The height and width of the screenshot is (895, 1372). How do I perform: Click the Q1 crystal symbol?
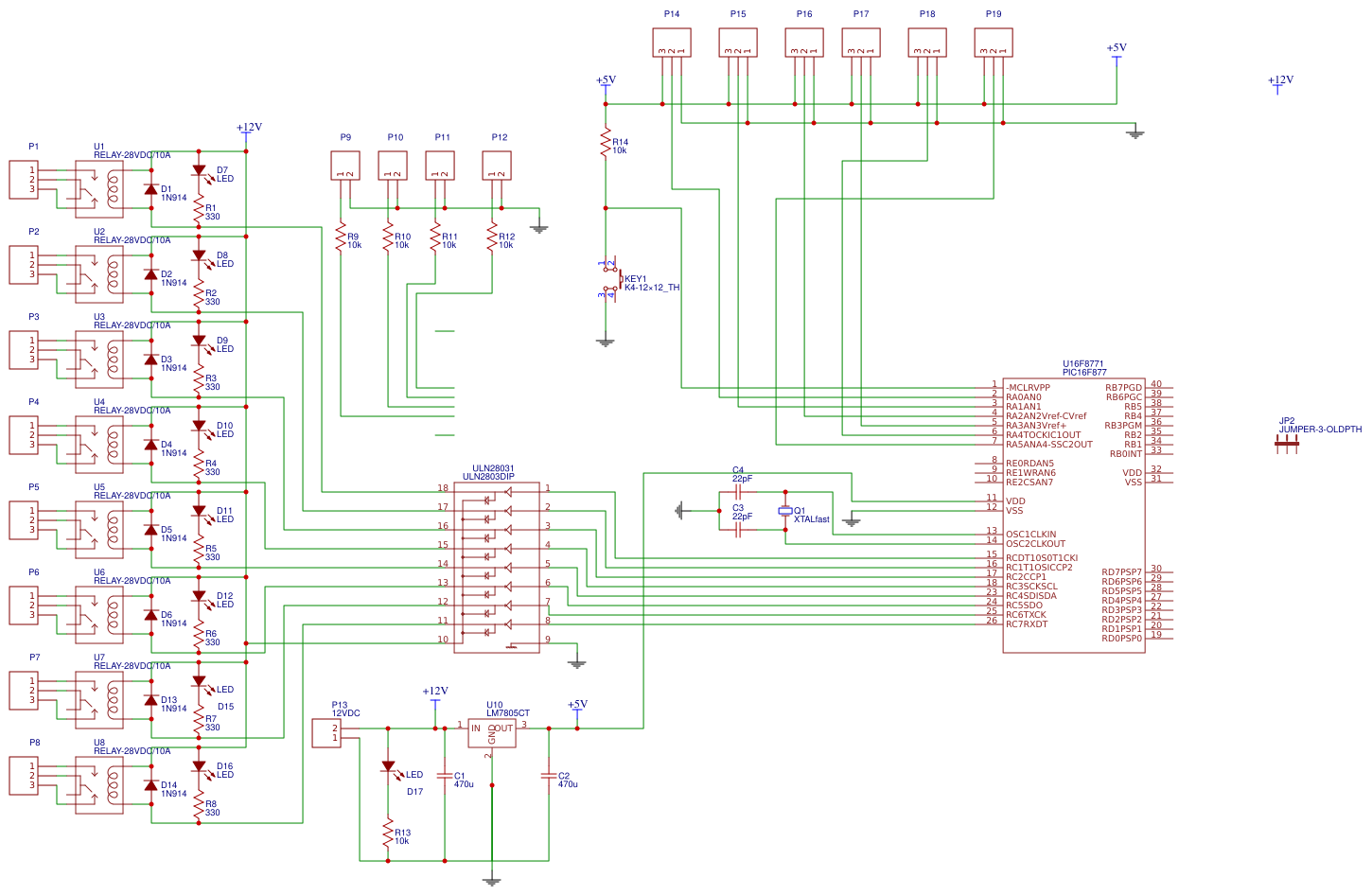(x=785, y=511)
